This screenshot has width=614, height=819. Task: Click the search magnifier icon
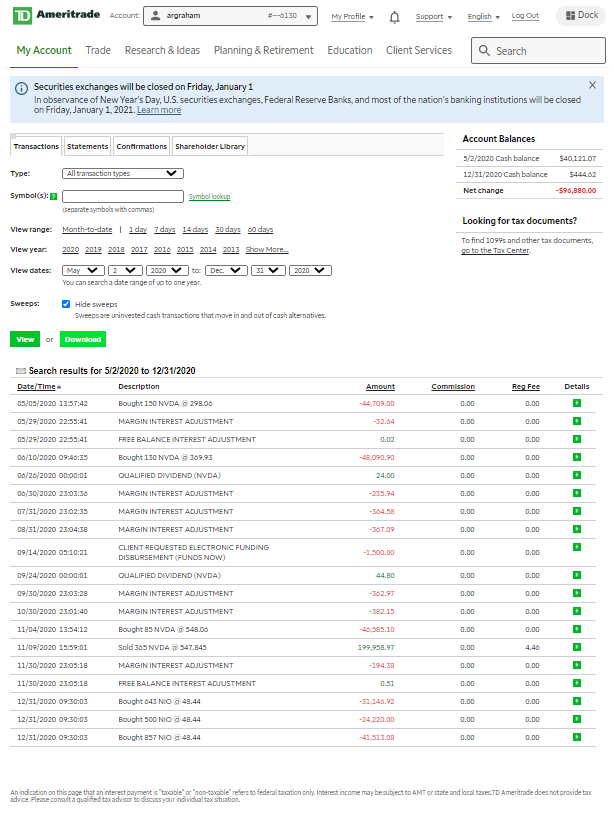click(x=484, y=51)
